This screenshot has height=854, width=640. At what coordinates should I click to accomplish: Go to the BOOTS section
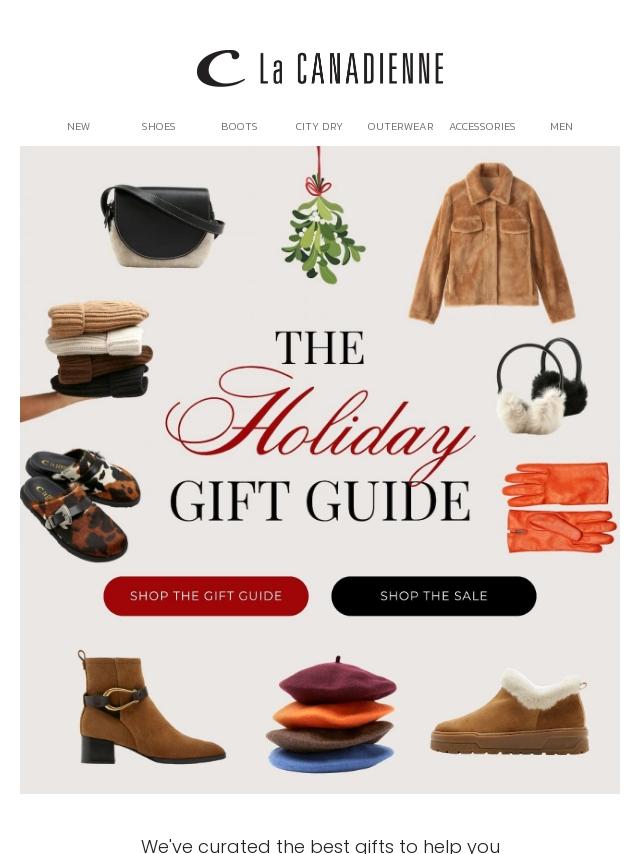click(239, 126)
